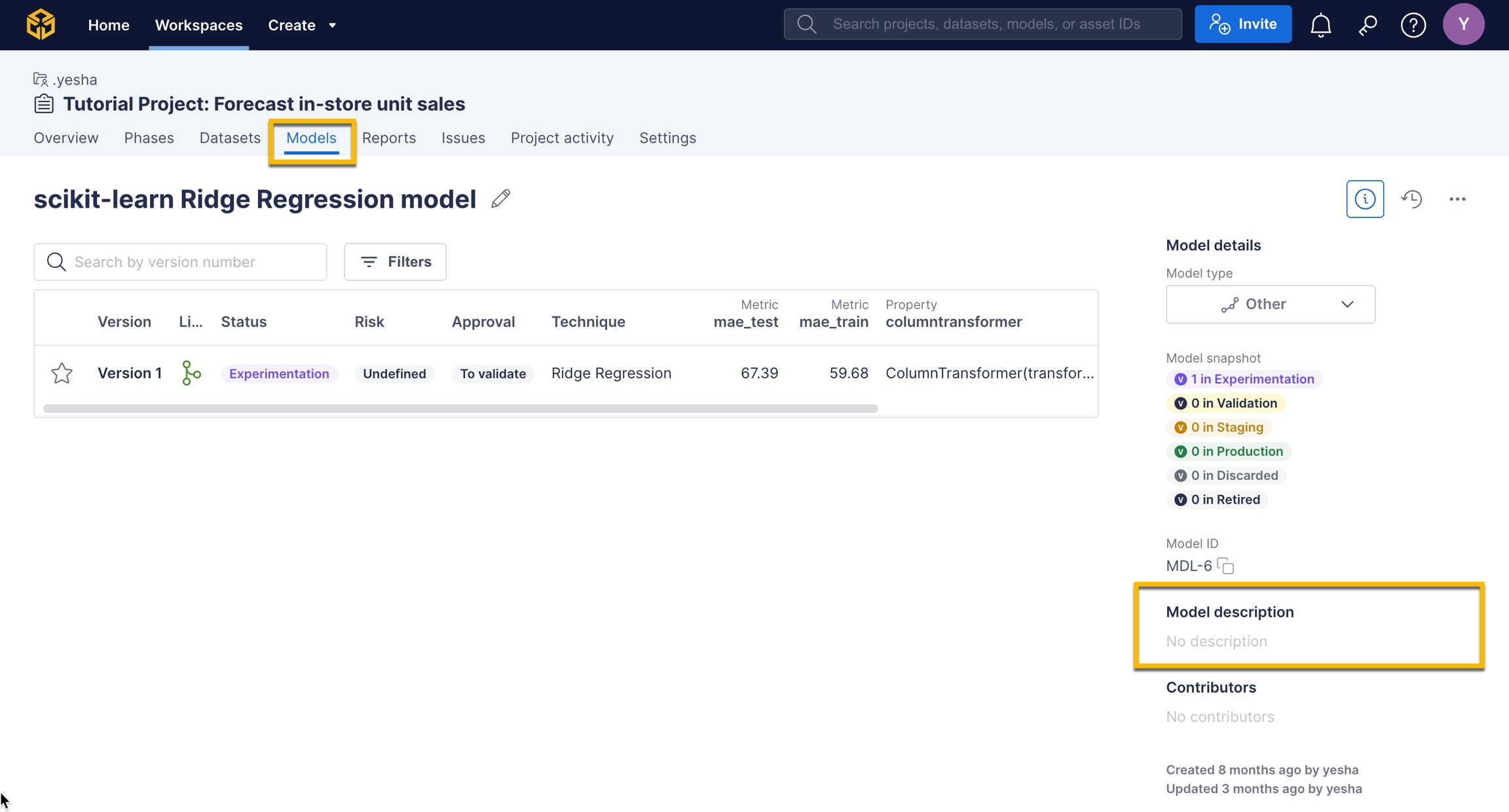Viewport: 1509px width, 812px height.
Task: Switch to the Datasets tab
Action: (x=230, y=138)
